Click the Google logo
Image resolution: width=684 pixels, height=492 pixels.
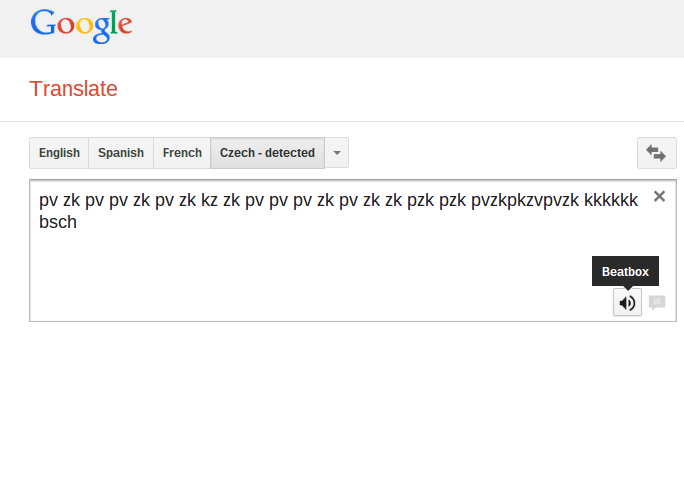click(x=81, y=26)
